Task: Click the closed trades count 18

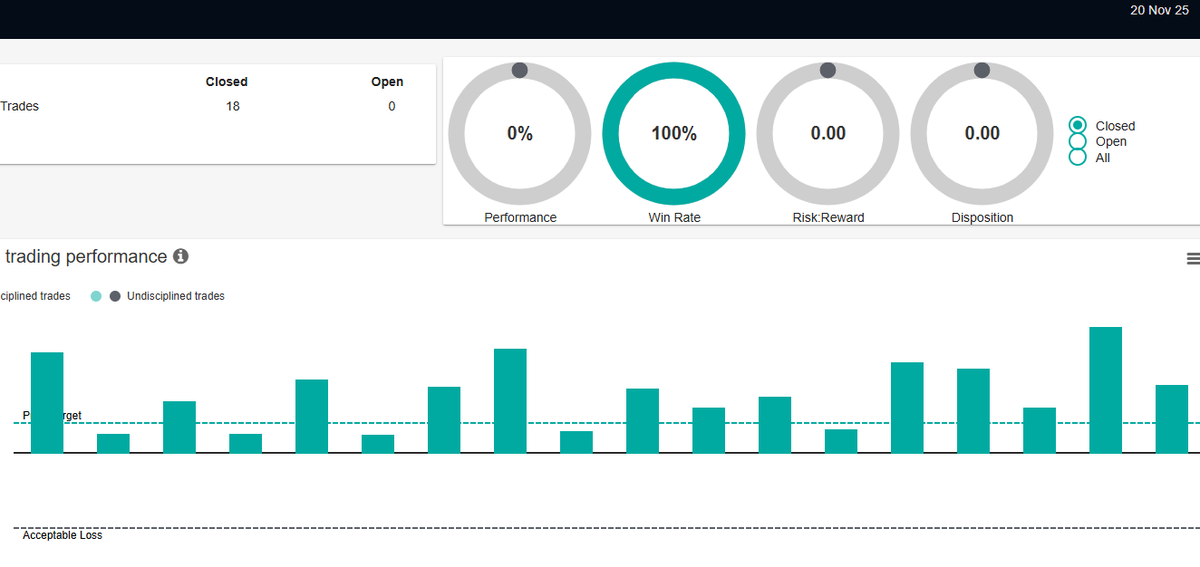Action: point(233,106)
